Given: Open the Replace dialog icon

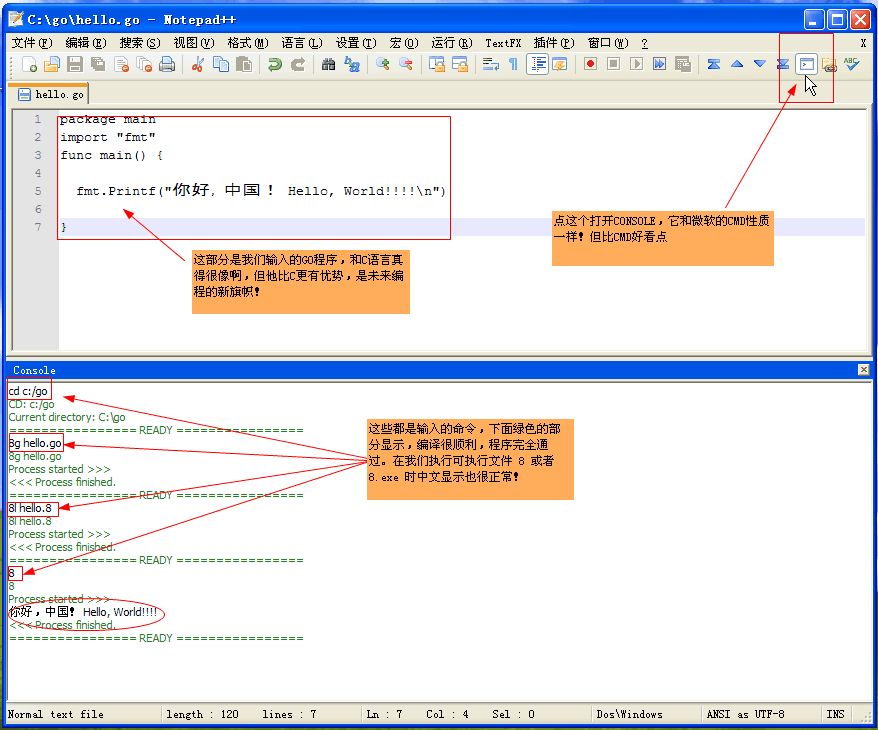Looking at the screenshot, I should tap(352, 64).
